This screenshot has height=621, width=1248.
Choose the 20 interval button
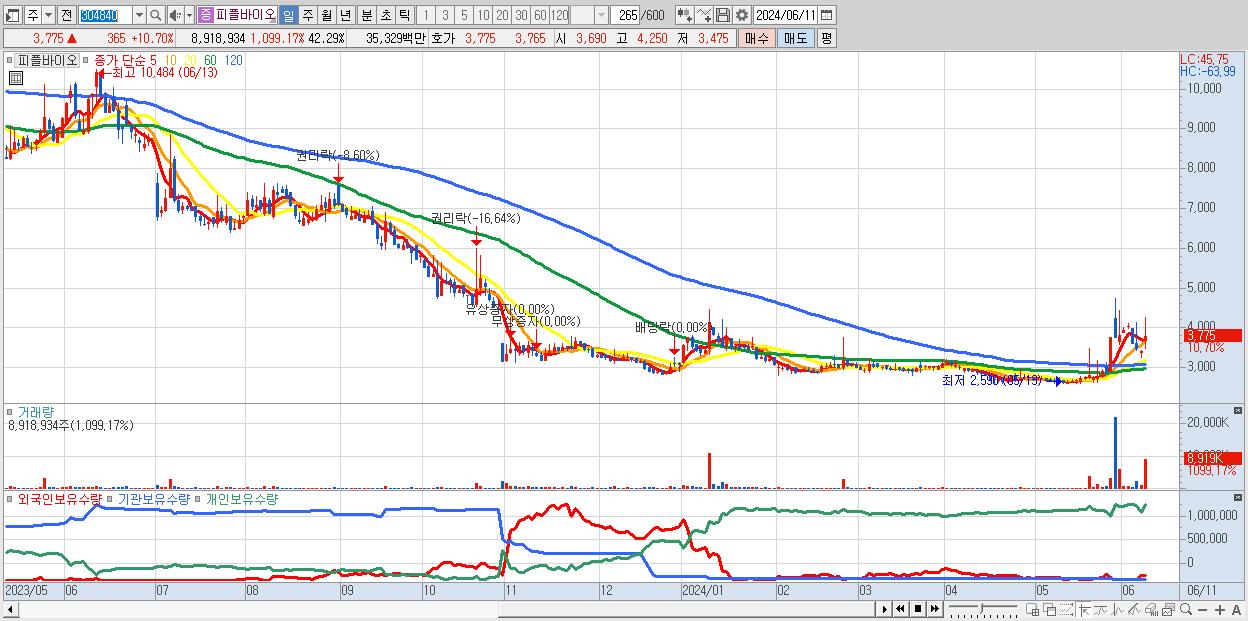click(x=502, y=15)
